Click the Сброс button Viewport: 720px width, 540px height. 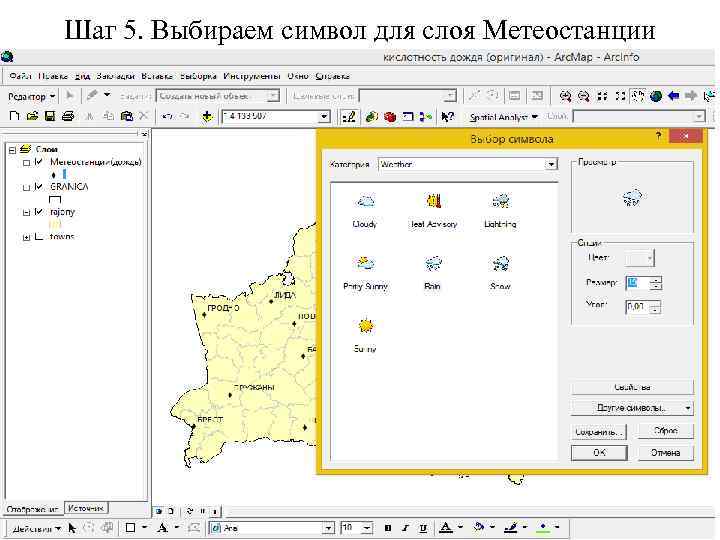pyautogui.click(x=666, y=431)
